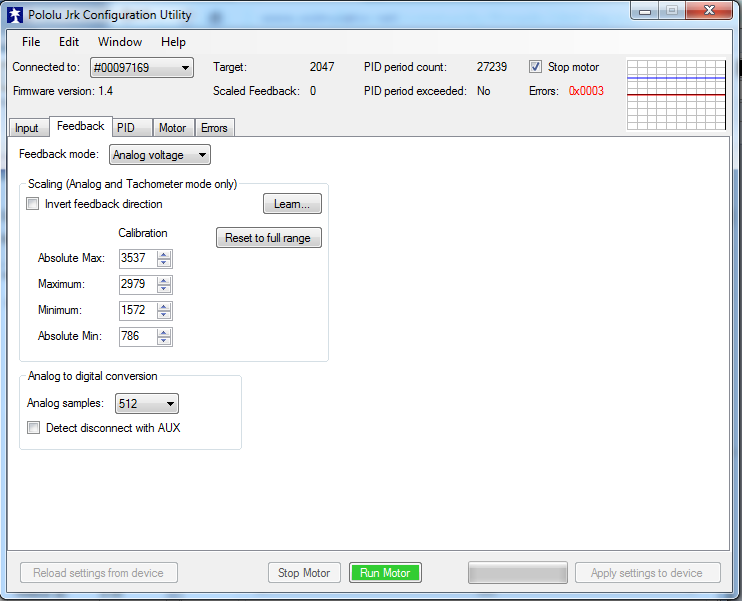742x601 pixels.
Task: Switch to the Input tab
Action: point(27,128)
